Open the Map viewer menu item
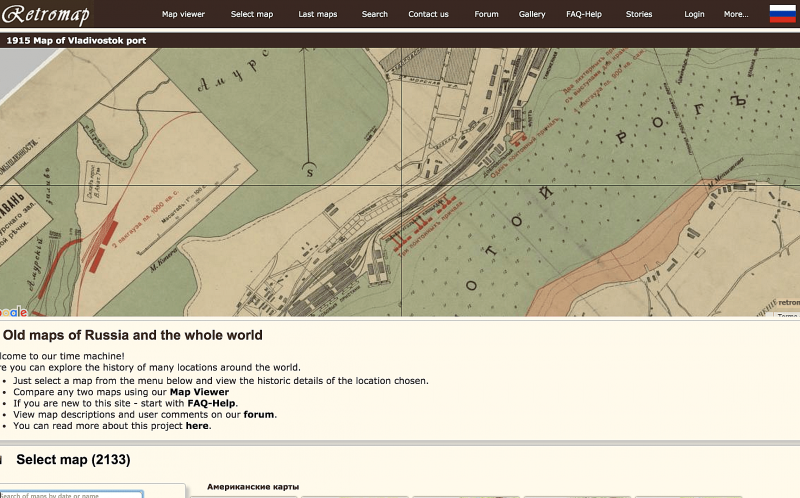800x498 pixels. (183, 14)
